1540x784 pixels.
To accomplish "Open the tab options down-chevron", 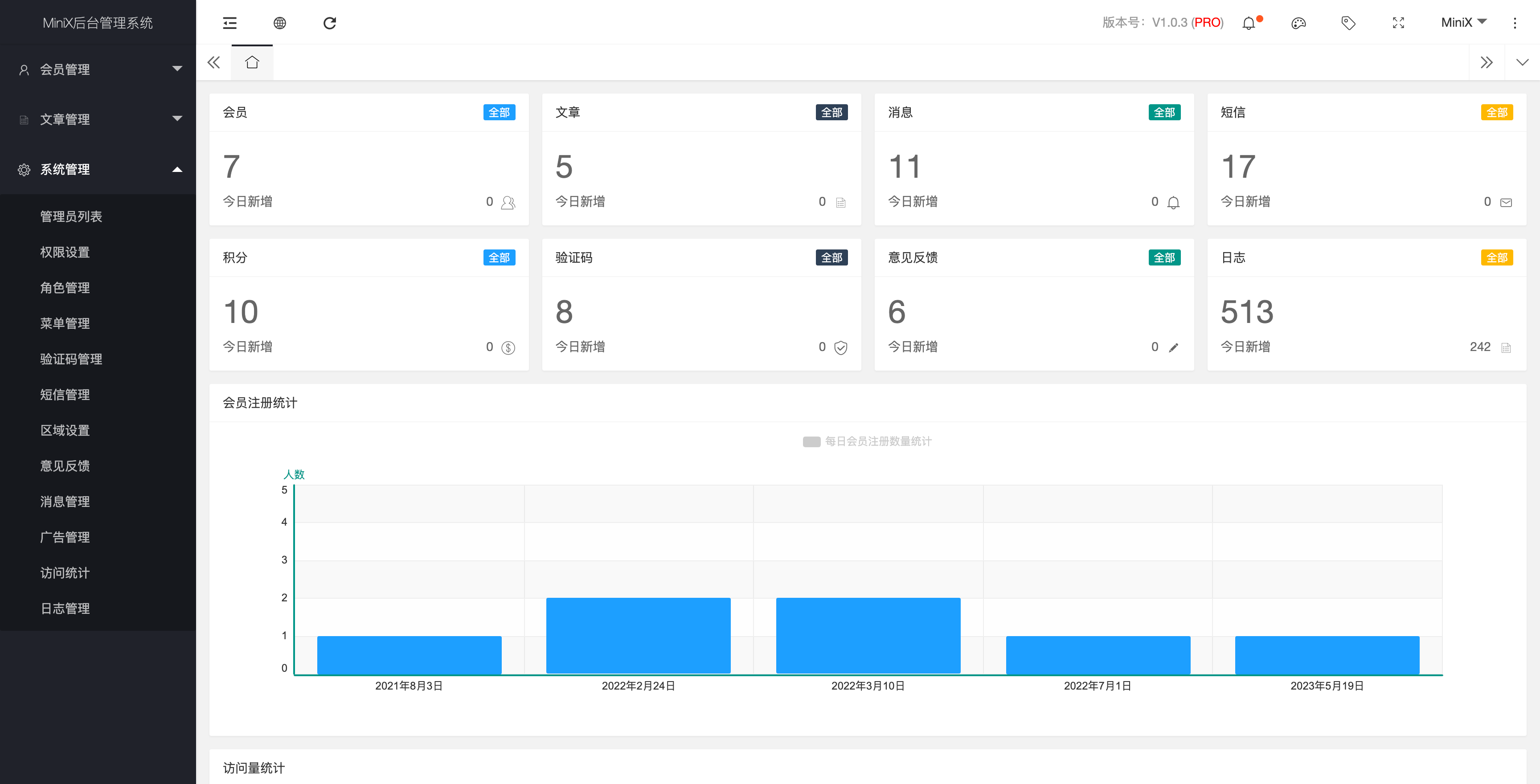I will 1522,62.
